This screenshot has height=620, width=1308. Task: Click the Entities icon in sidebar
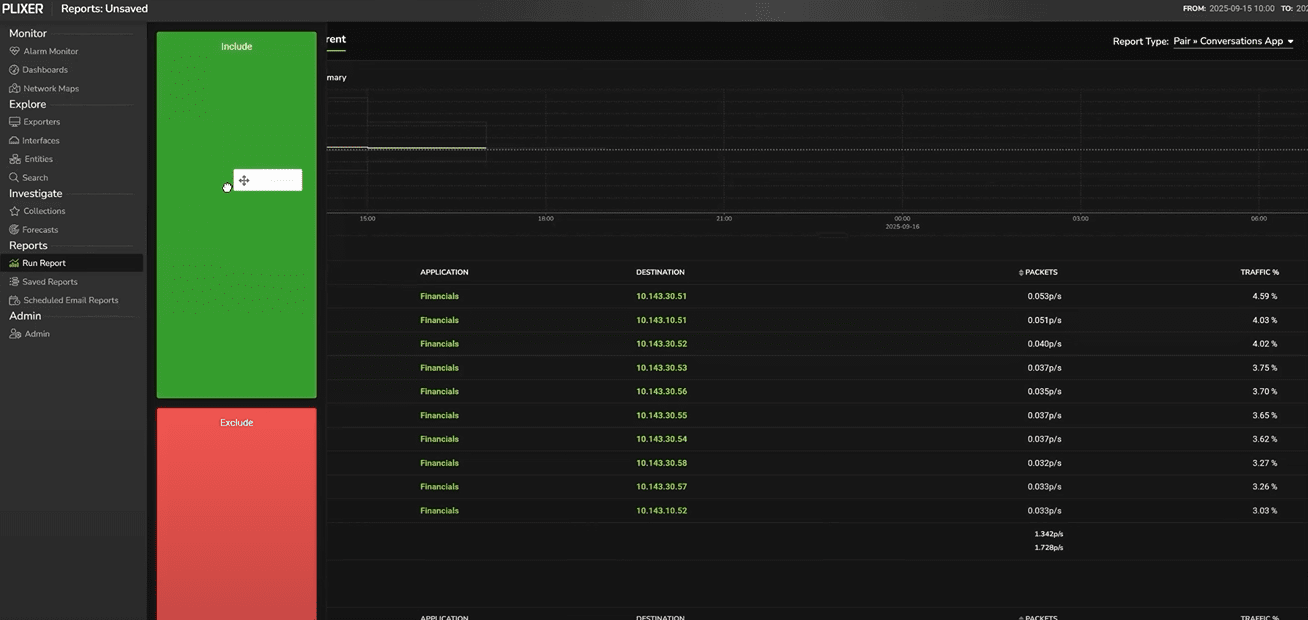(14, 159)
